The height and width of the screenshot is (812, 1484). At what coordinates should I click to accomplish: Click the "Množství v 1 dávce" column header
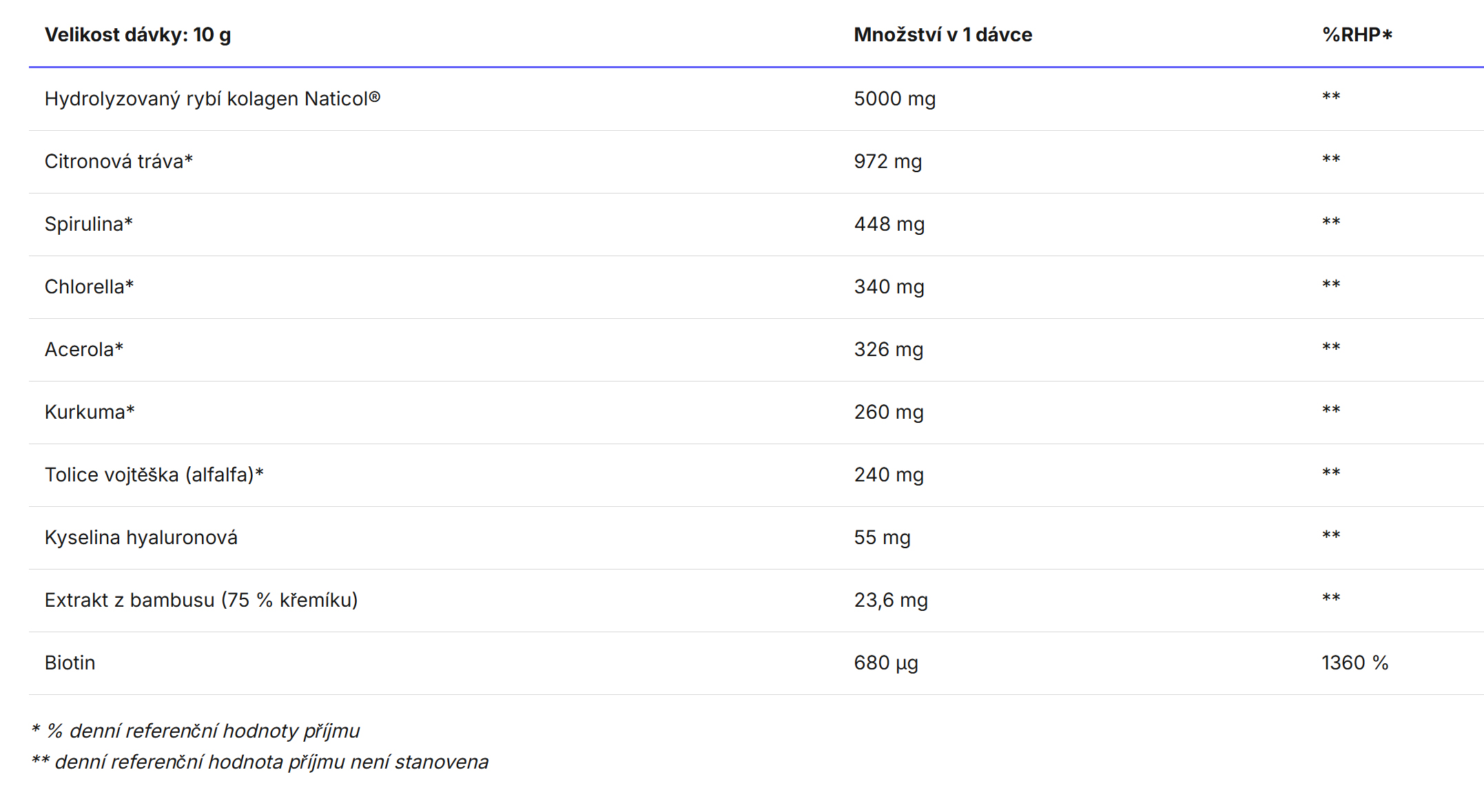942,35
